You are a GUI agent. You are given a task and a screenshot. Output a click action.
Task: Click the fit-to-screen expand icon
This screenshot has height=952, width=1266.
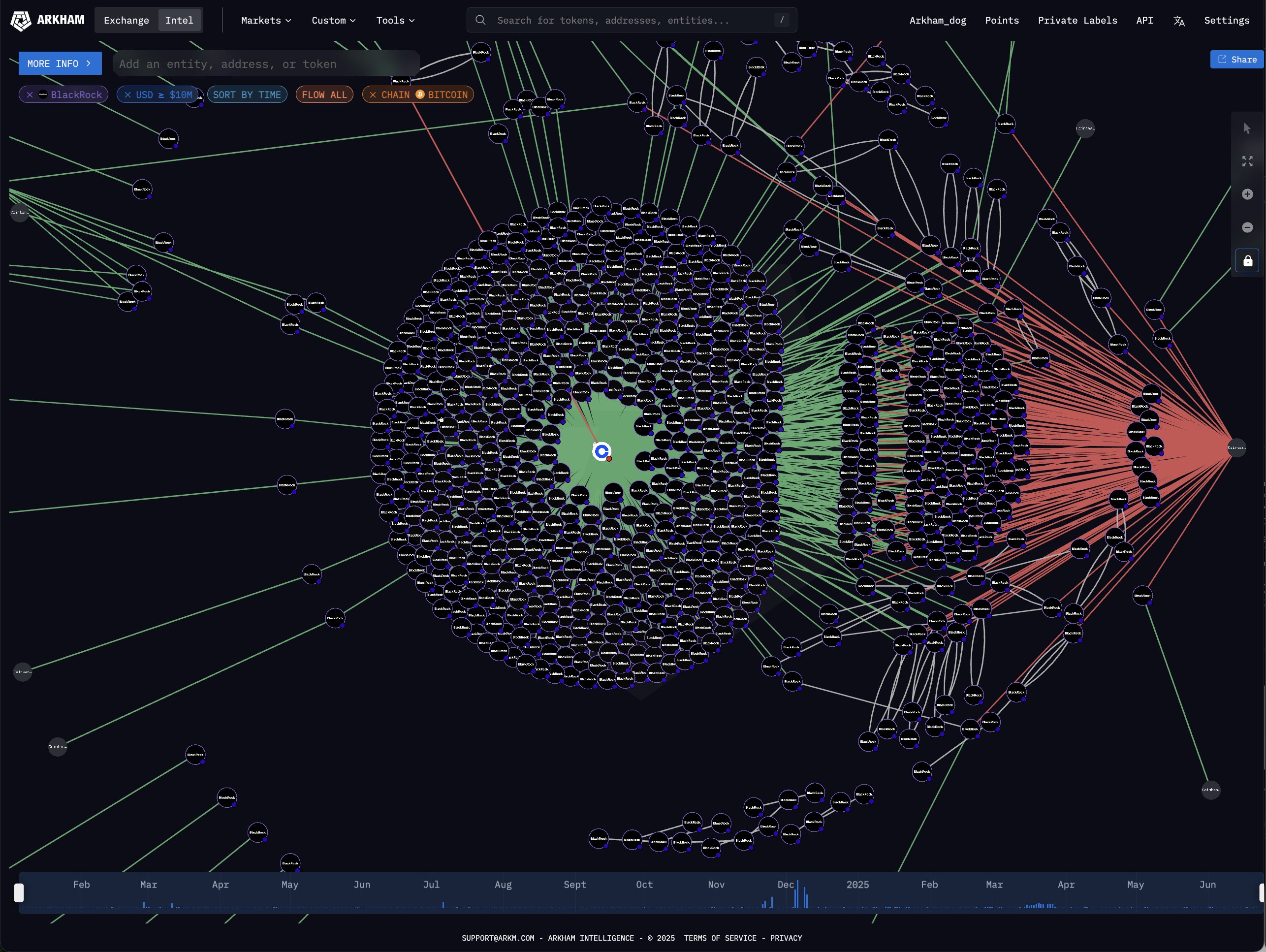point(1247,161)
